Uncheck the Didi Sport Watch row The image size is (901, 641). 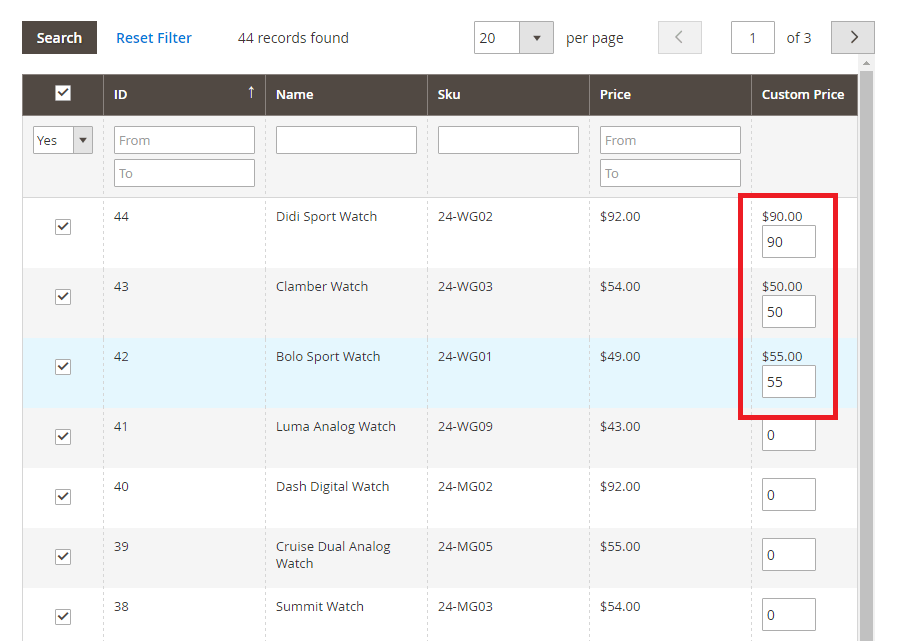tap(63, 227)
